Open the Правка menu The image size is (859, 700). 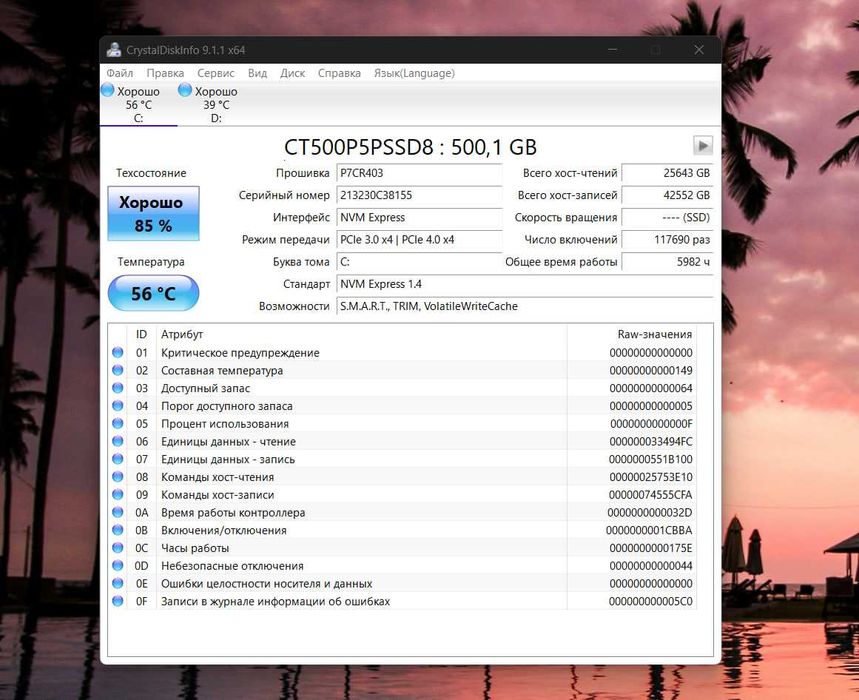(165, 73)
